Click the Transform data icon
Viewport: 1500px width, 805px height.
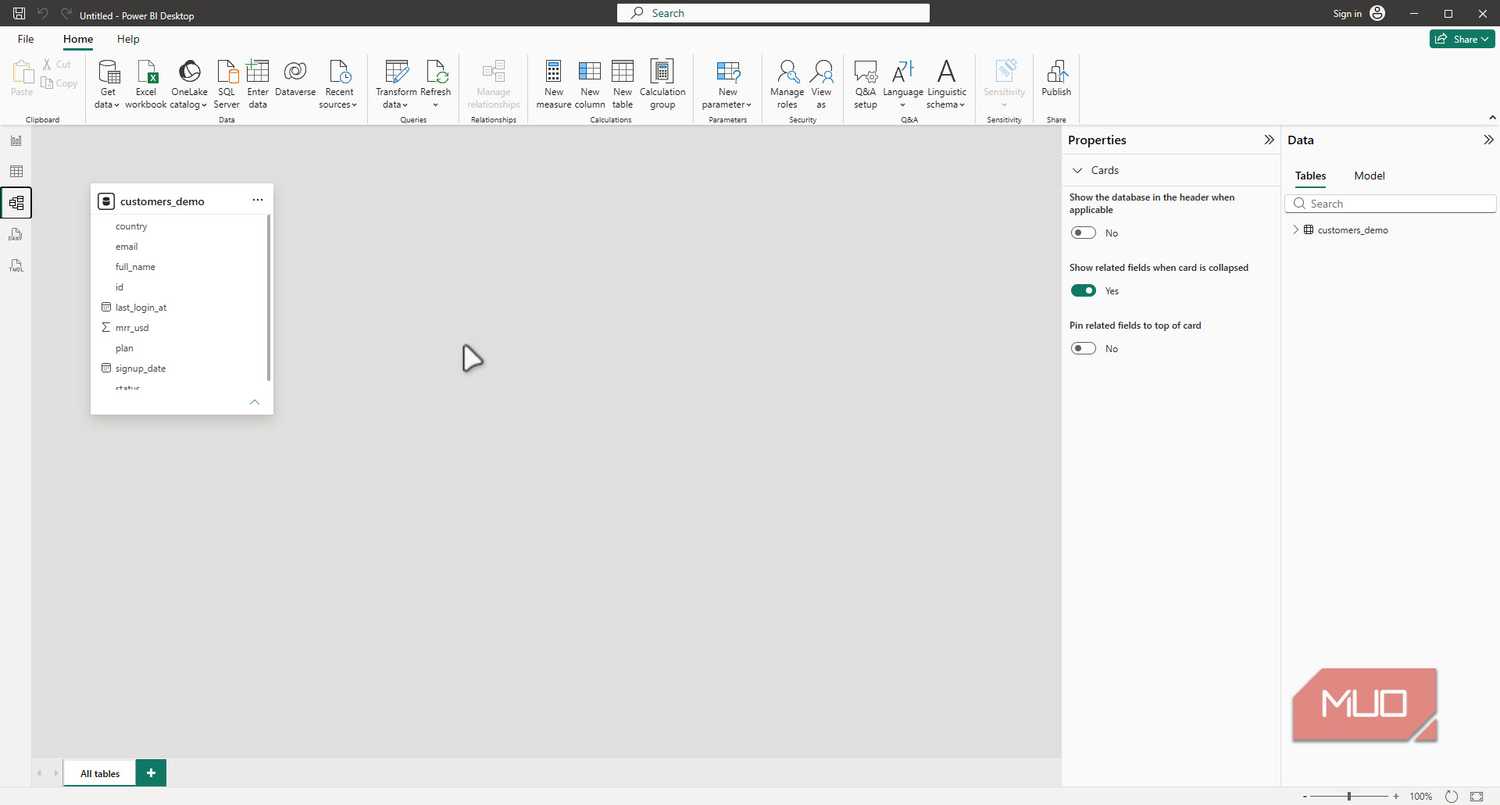tap(396, 72)
